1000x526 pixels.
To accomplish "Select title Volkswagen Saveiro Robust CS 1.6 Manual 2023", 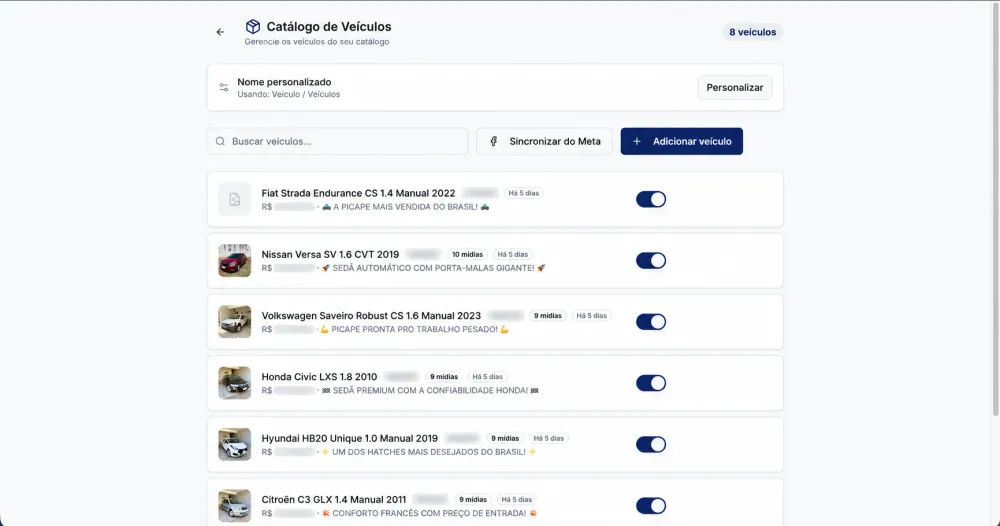I will click(371, 316).
